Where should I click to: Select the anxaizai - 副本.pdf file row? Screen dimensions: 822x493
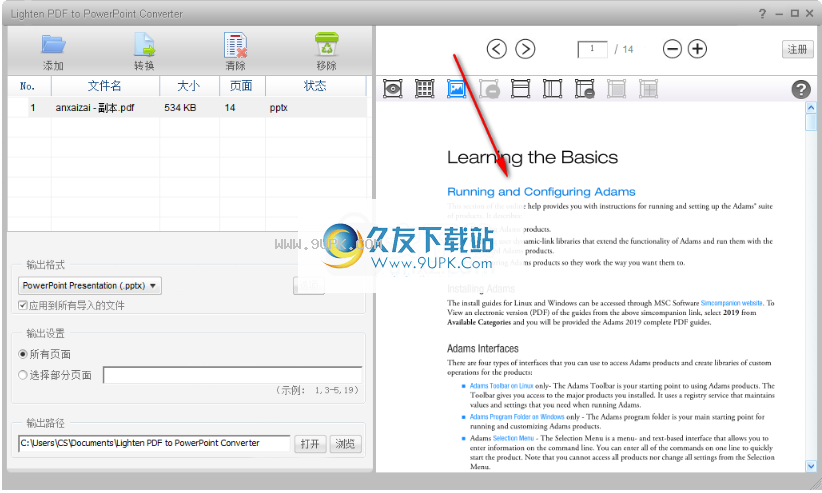point(187,108)
